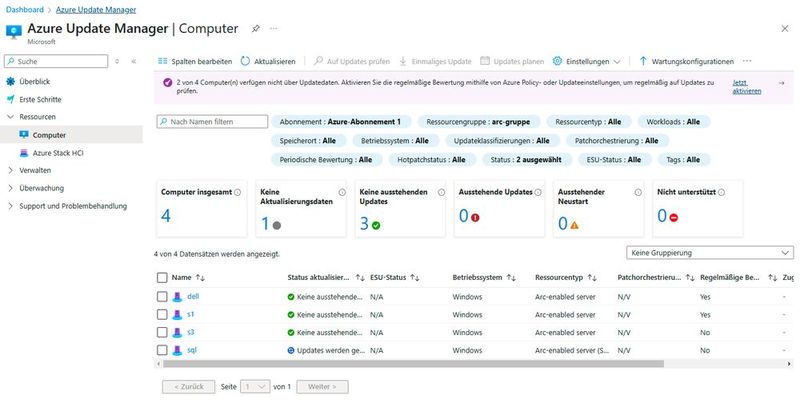
Task: Sort by Patchorchestrierung column arrows
Action: (x=690, y=278)
